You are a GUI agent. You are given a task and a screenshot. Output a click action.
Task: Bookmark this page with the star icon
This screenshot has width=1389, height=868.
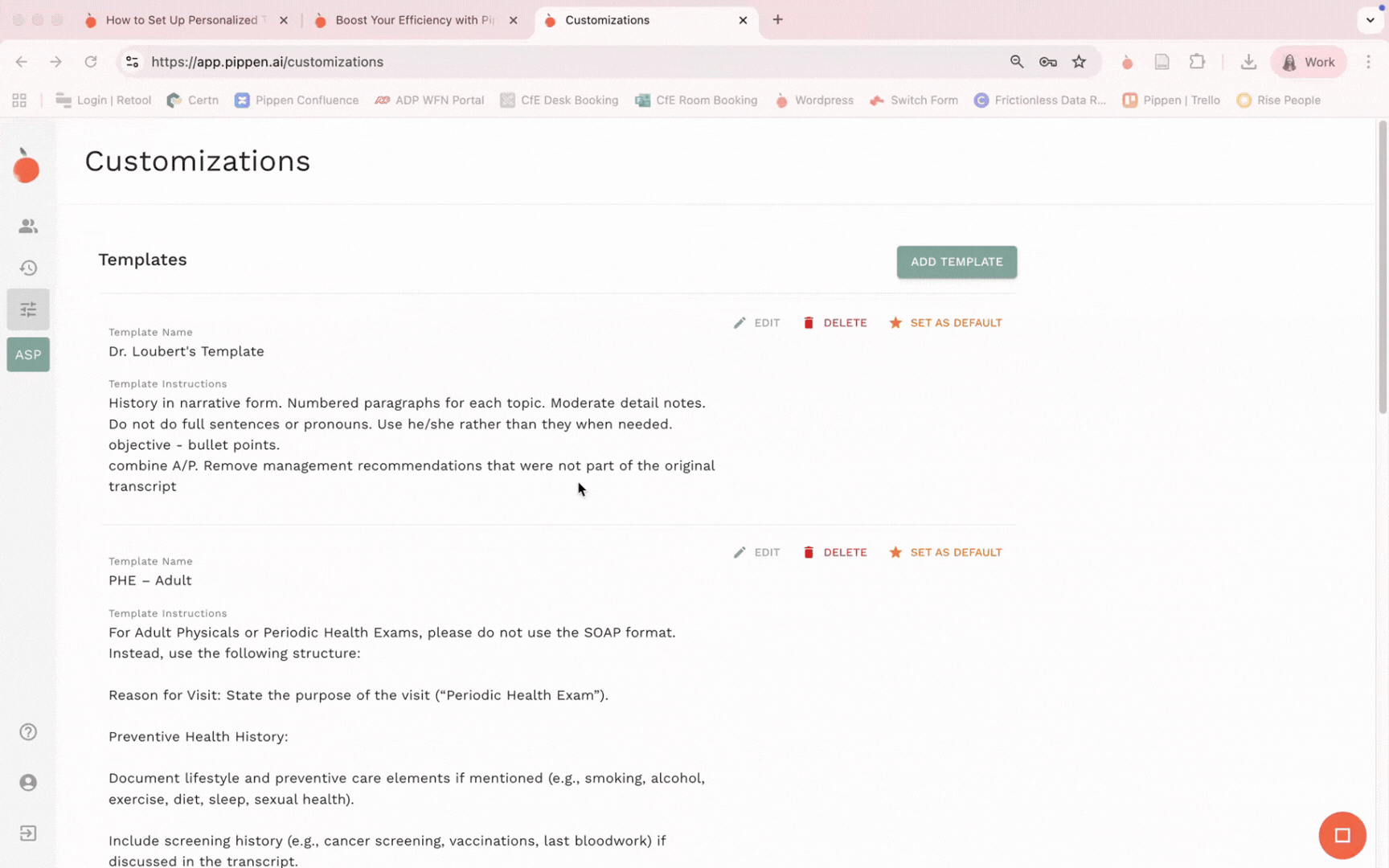[x=1079, y=62]
